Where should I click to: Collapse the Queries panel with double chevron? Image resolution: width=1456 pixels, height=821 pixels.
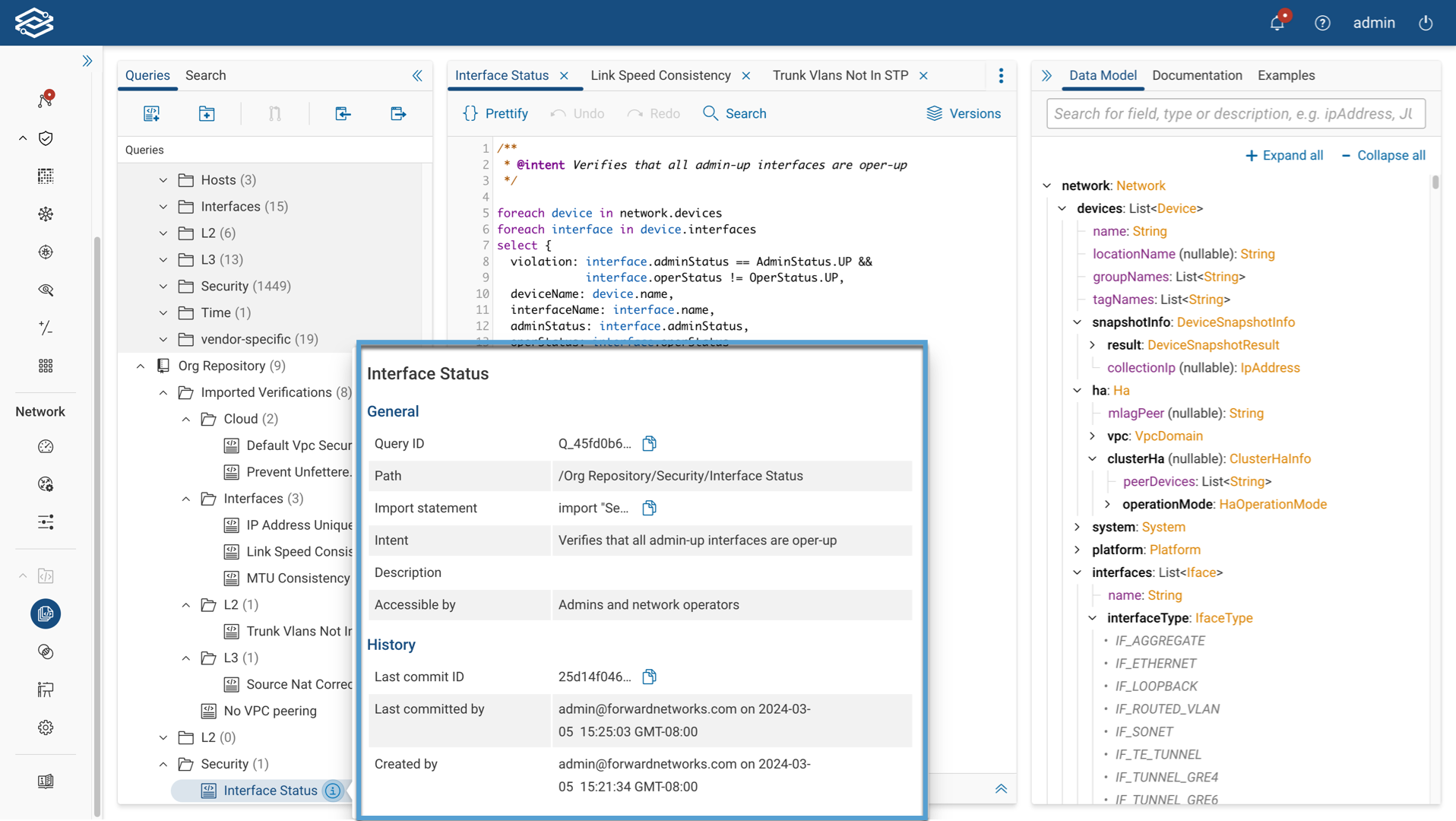418,76
